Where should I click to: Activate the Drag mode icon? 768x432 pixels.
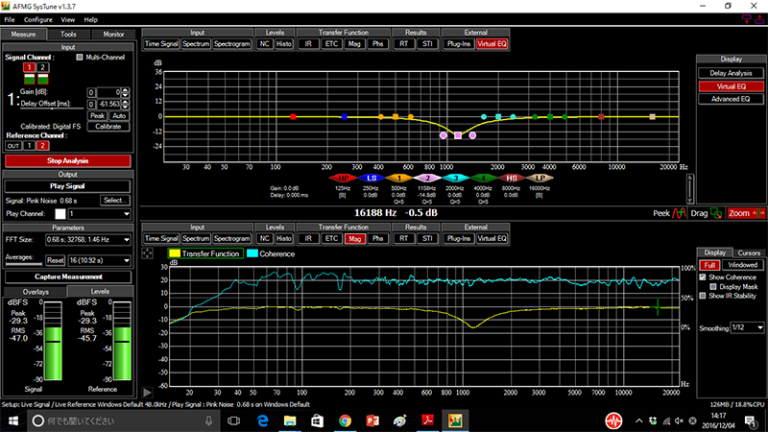(x=714, y=213)
